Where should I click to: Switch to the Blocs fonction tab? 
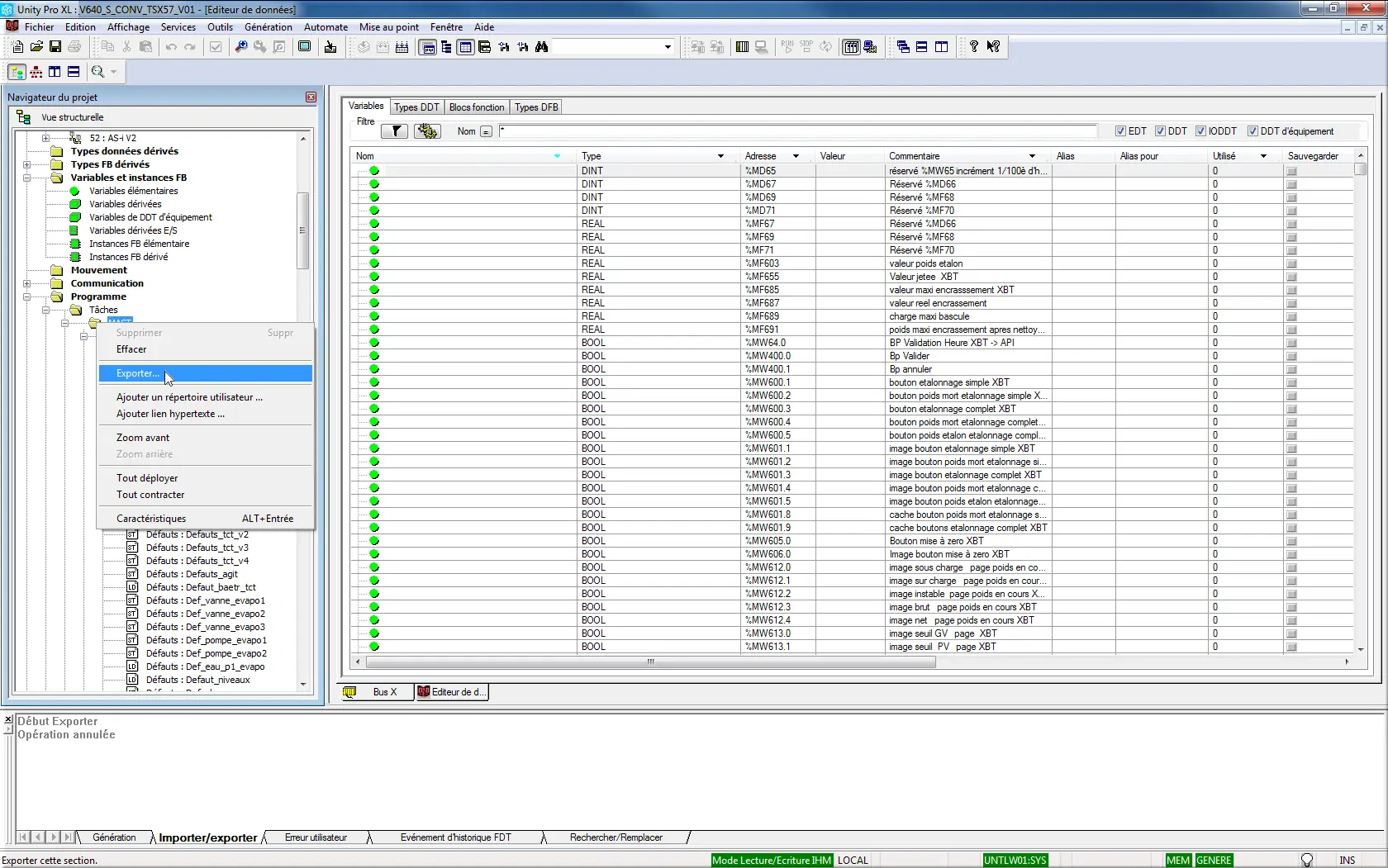(477, 107)
